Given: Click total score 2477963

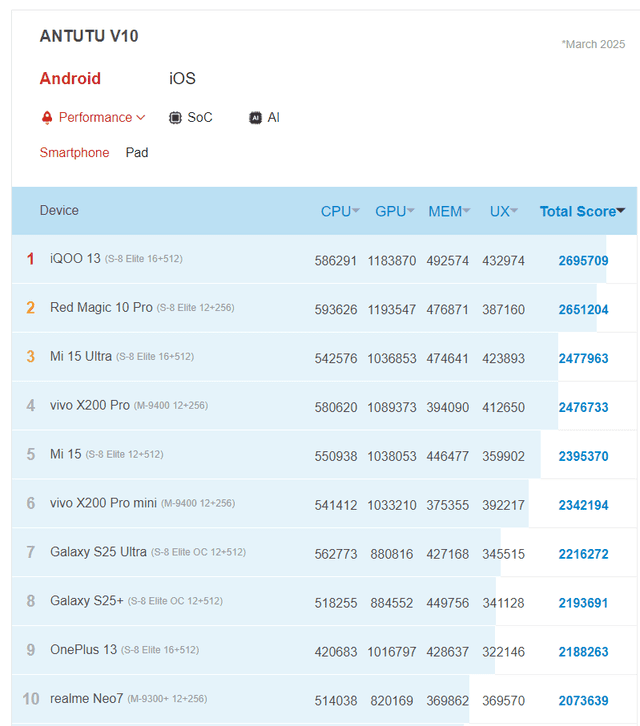Looking at the screenshot, I should pyautogui.click(x=583, y=358).
